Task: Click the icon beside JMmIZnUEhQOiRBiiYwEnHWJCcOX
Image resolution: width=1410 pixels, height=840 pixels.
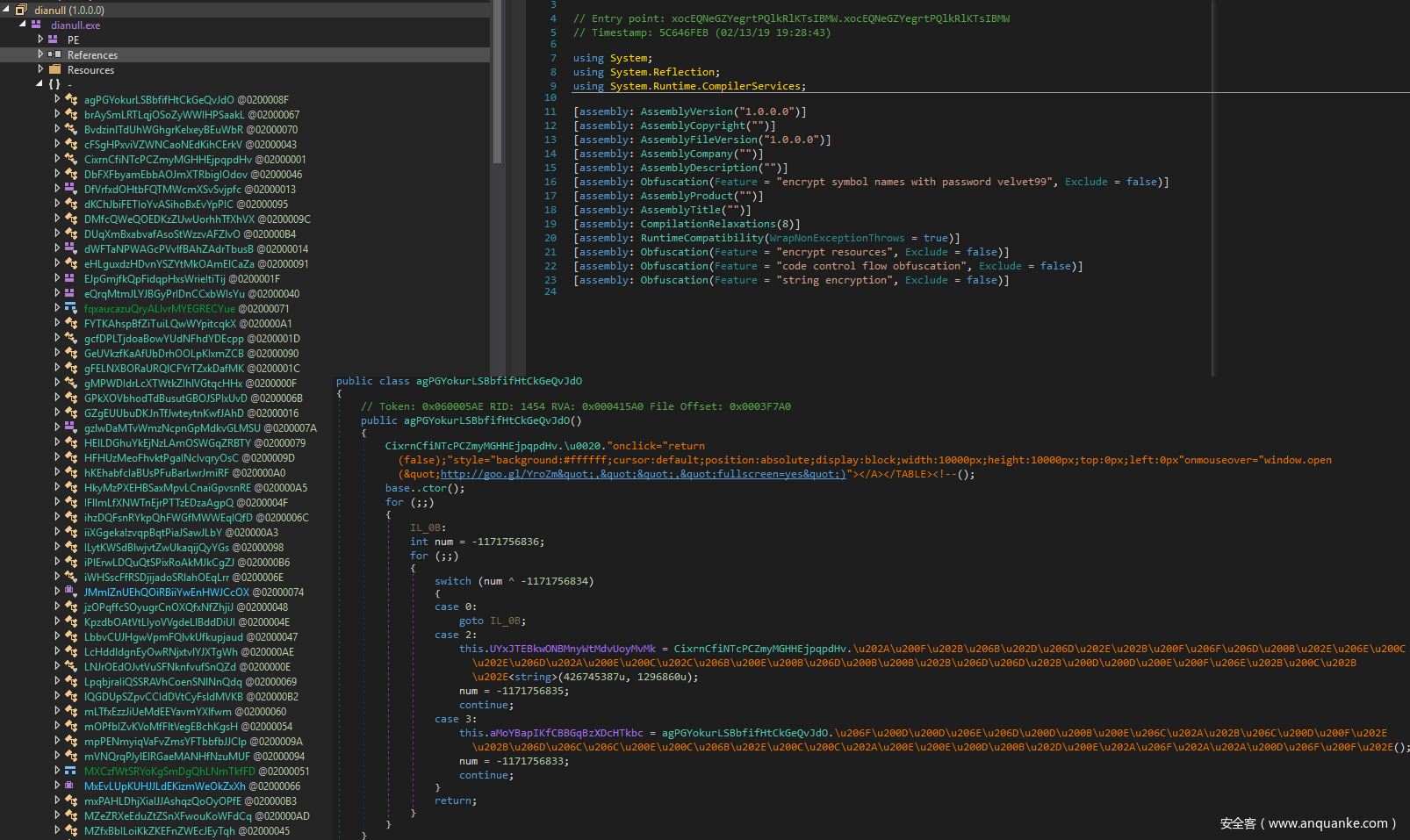Action: click(71, 592)
